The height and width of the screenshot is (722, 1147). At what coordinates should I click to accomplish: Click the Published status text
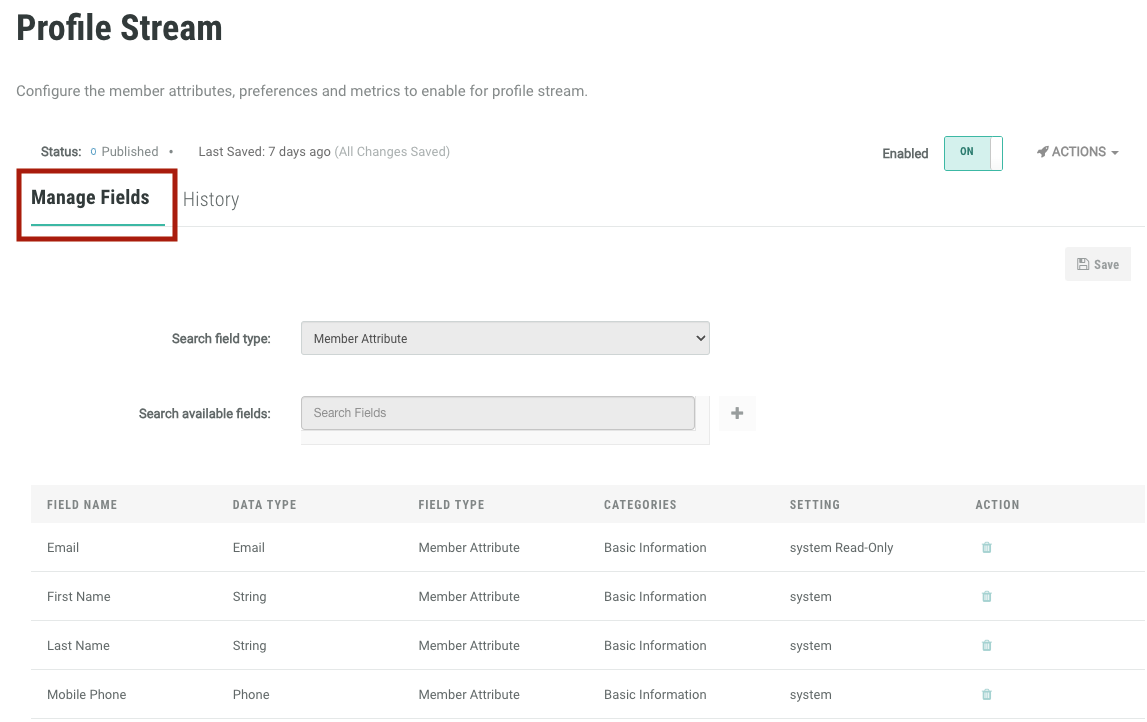pos(130,152)
